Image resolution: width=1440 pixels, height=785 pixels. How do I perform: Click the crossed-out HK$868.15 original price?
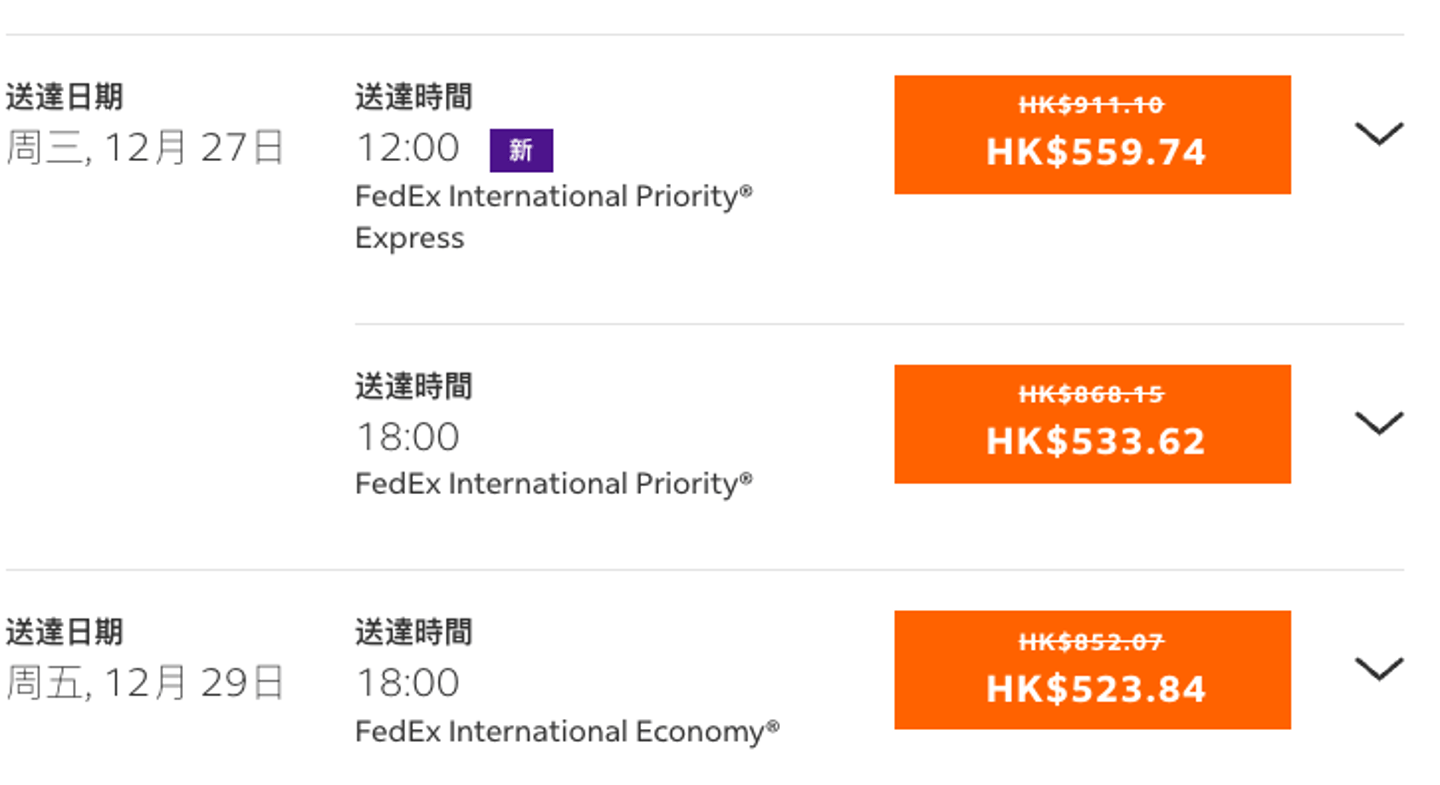pyautogui.click(x=1091, y=395)
